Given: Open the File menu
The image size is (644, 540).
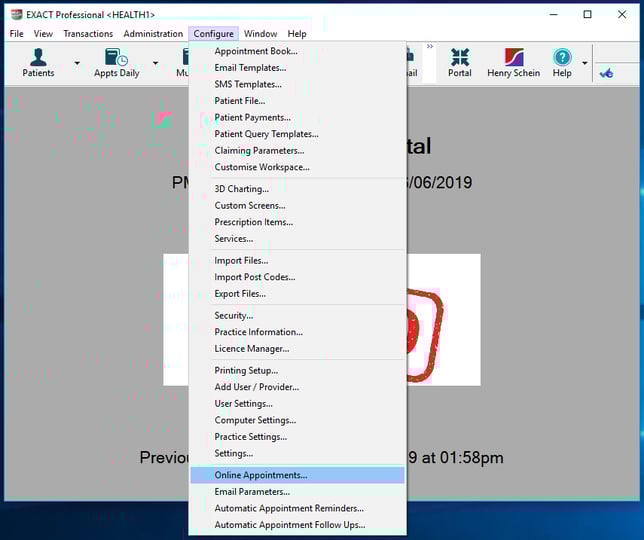Looking at the screenshot, I should 16,34.
